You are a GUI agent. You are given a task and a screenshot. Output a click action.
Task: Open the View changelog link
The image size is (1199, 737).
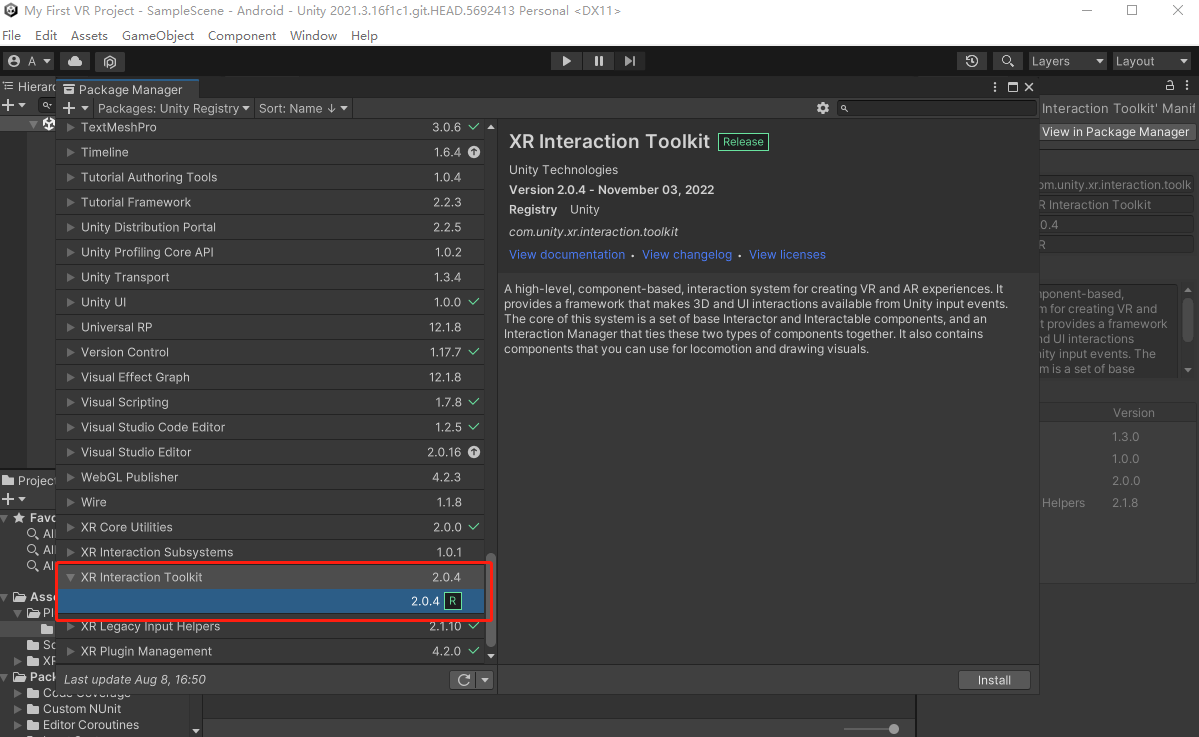pyautogui.click(x=687, y=255)
